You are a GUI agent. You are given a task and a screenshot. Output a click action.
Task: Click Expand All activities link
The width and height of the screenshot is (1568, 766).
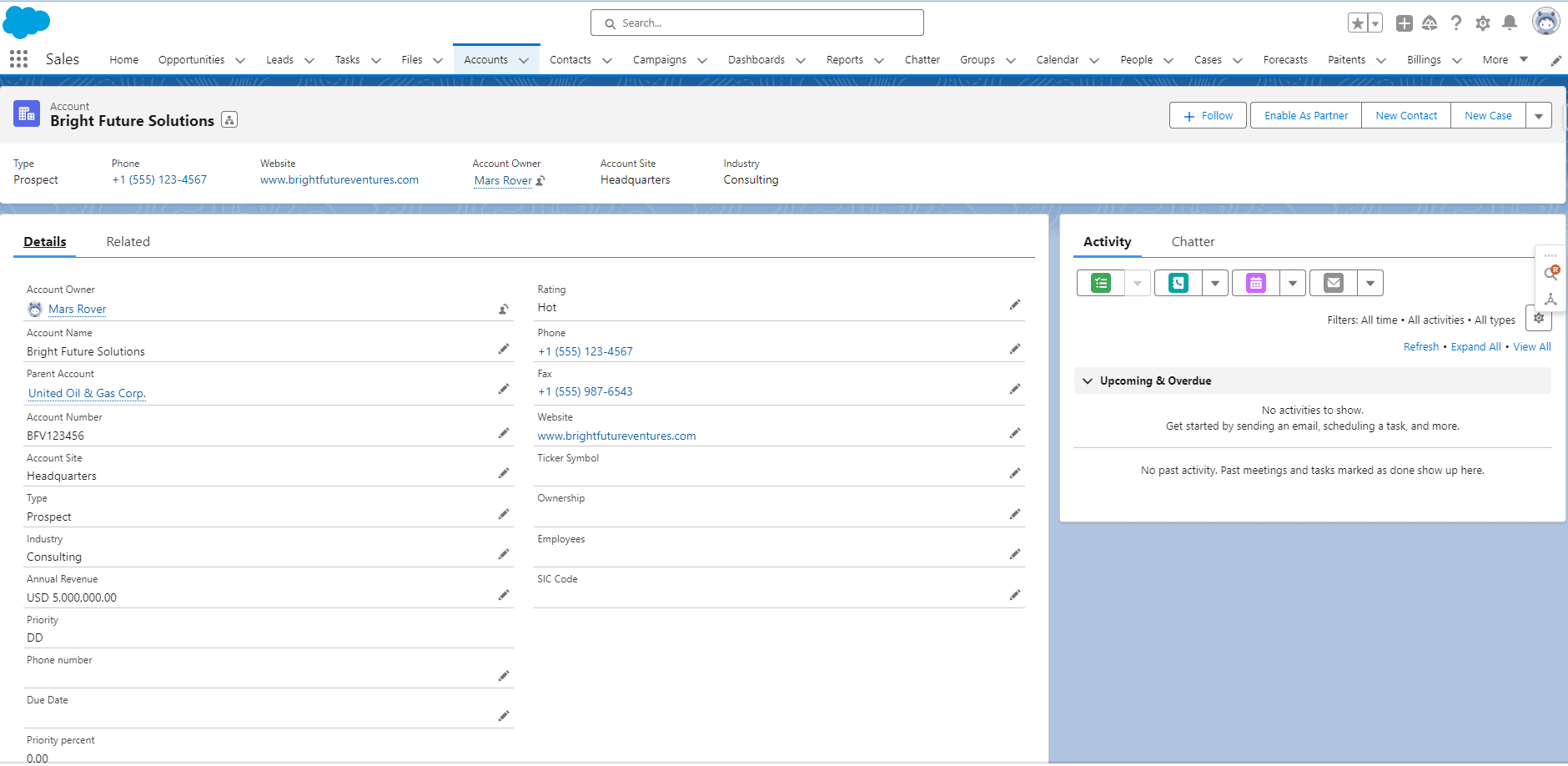(1476, 346)
